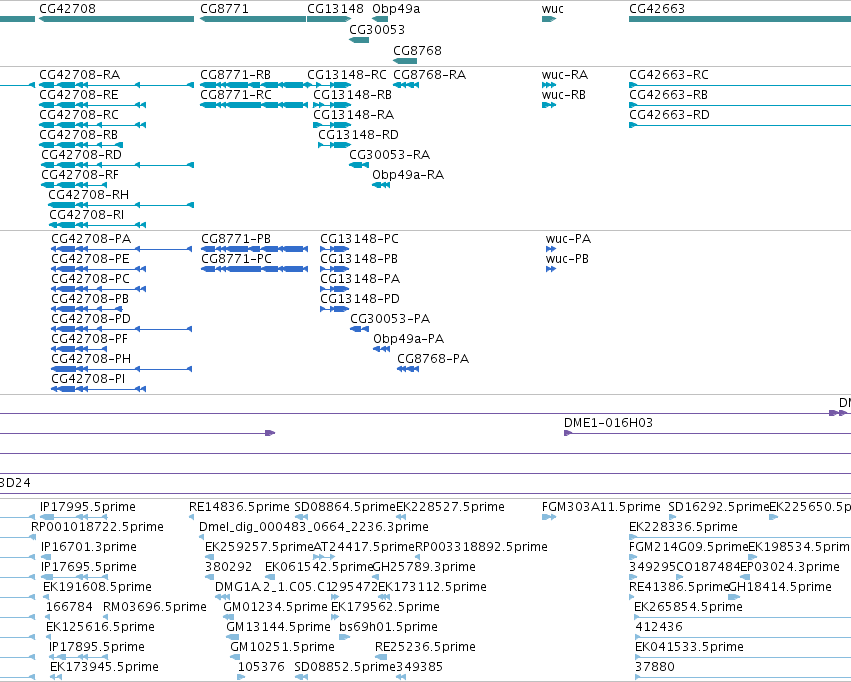Select transcript CG13148-RD
Viewport: 851px width, 682px height.
(358, 135)
